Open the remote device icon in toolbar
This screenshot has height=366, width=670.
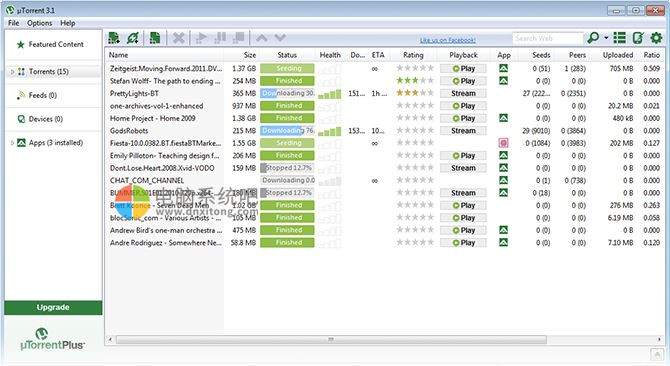coord(638,38)
